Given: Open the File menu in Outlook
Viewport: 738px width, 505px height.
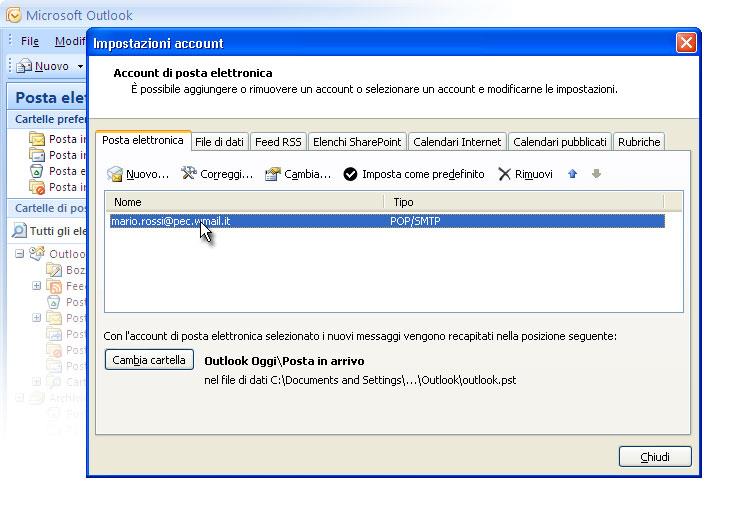Looking at the screenshot, I should pyautogui.click(x=30, y=41).
